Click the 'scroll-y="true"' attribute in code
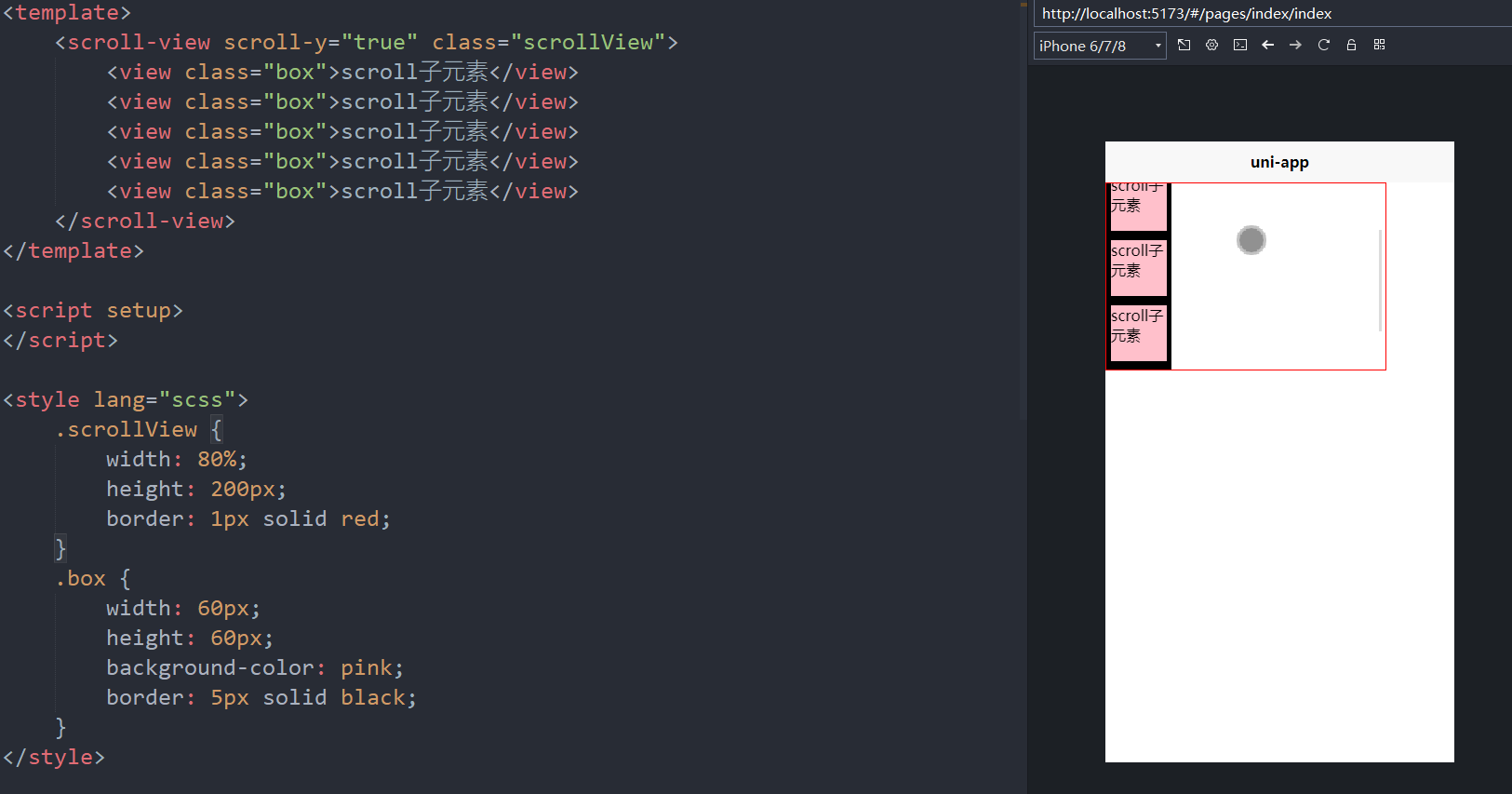 pos(320,43)
